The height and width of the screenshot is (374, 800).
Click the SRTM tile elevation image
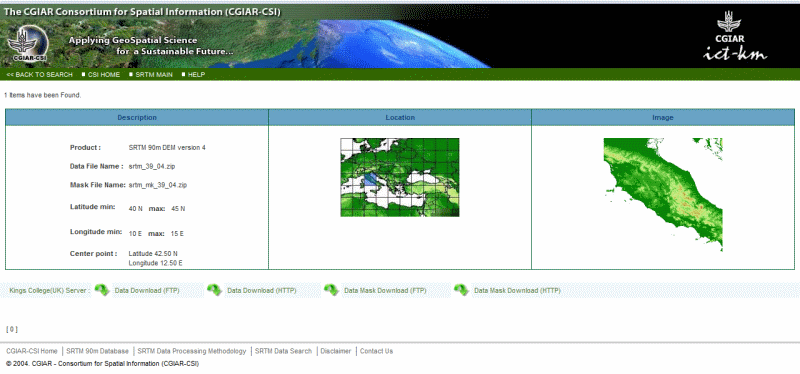(x=663, y=194)
